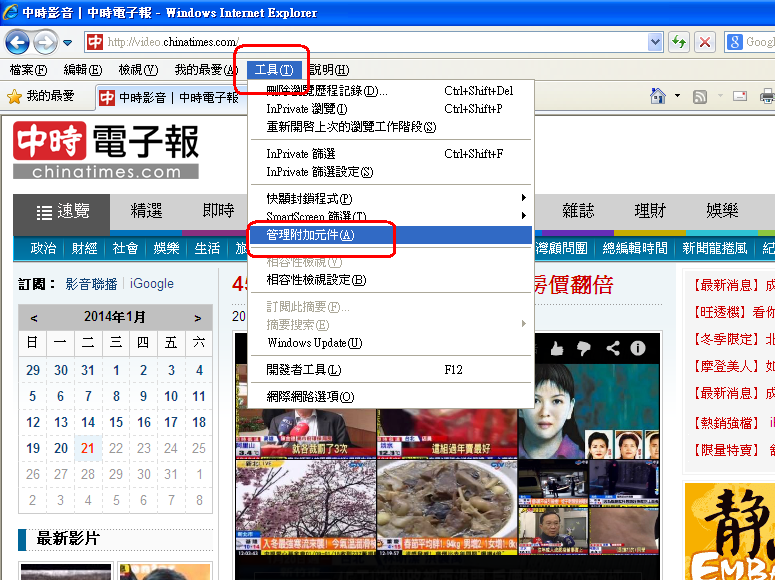775x580 pixels.
Task: Choose 重新開啟上次的瀏覽工作階段 entry
Action: coord(390,127)
